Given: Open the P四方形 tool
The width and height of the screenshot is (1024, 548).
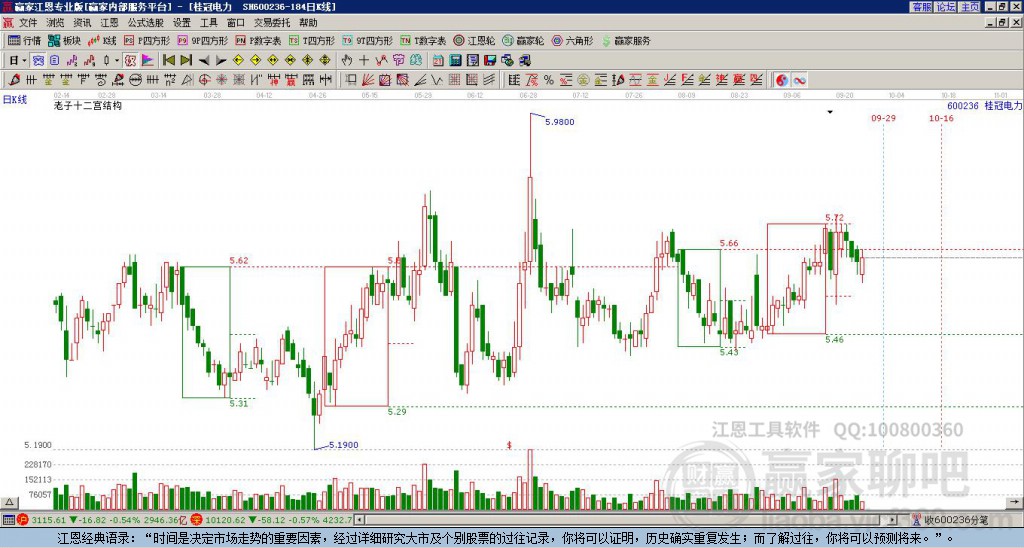Looking at the screenshot, I should click(x=147, y=40).
